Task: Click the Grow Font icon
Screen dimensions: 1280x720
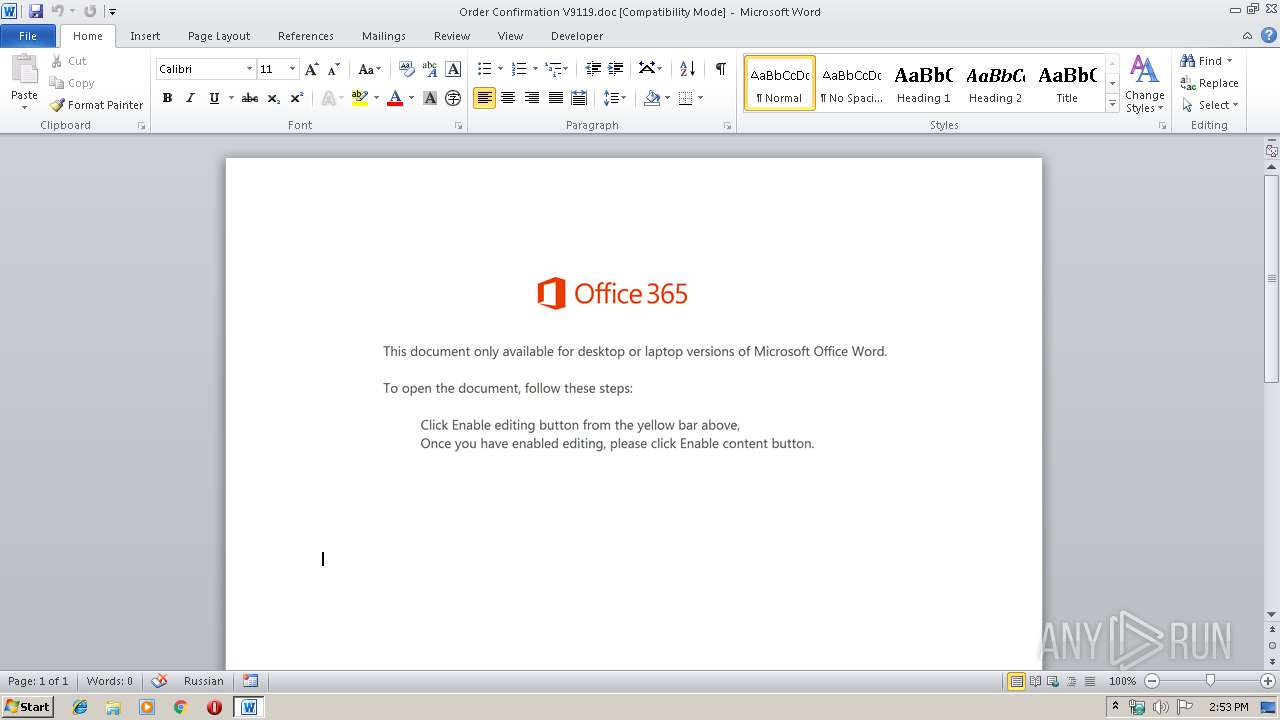Action: tap(312, 69)
